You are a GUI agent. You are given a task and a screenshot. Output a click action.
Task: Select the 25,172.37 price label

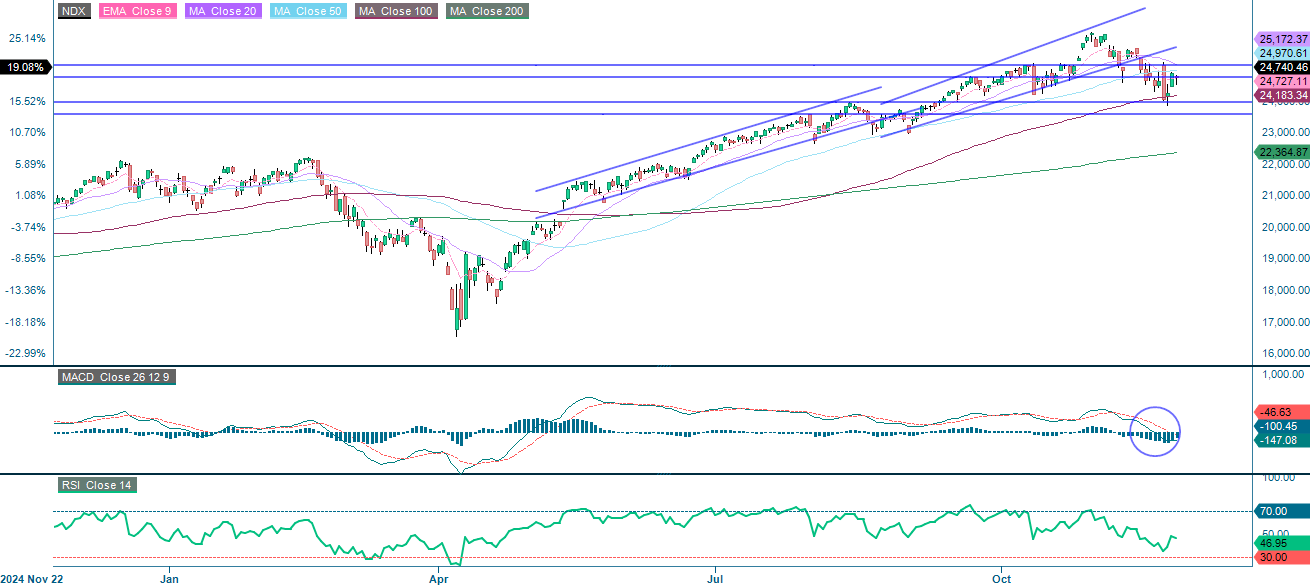[1284, 38]
